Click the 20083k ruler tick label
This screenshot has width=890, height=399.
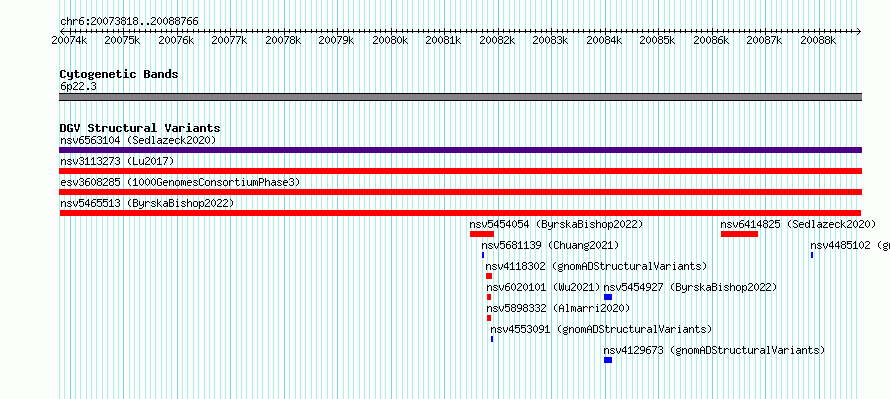(x=551, y=41)
